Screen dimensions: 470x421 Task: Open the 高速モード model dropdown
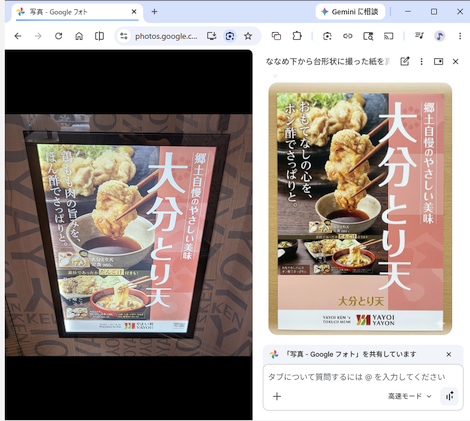point(410,396)
